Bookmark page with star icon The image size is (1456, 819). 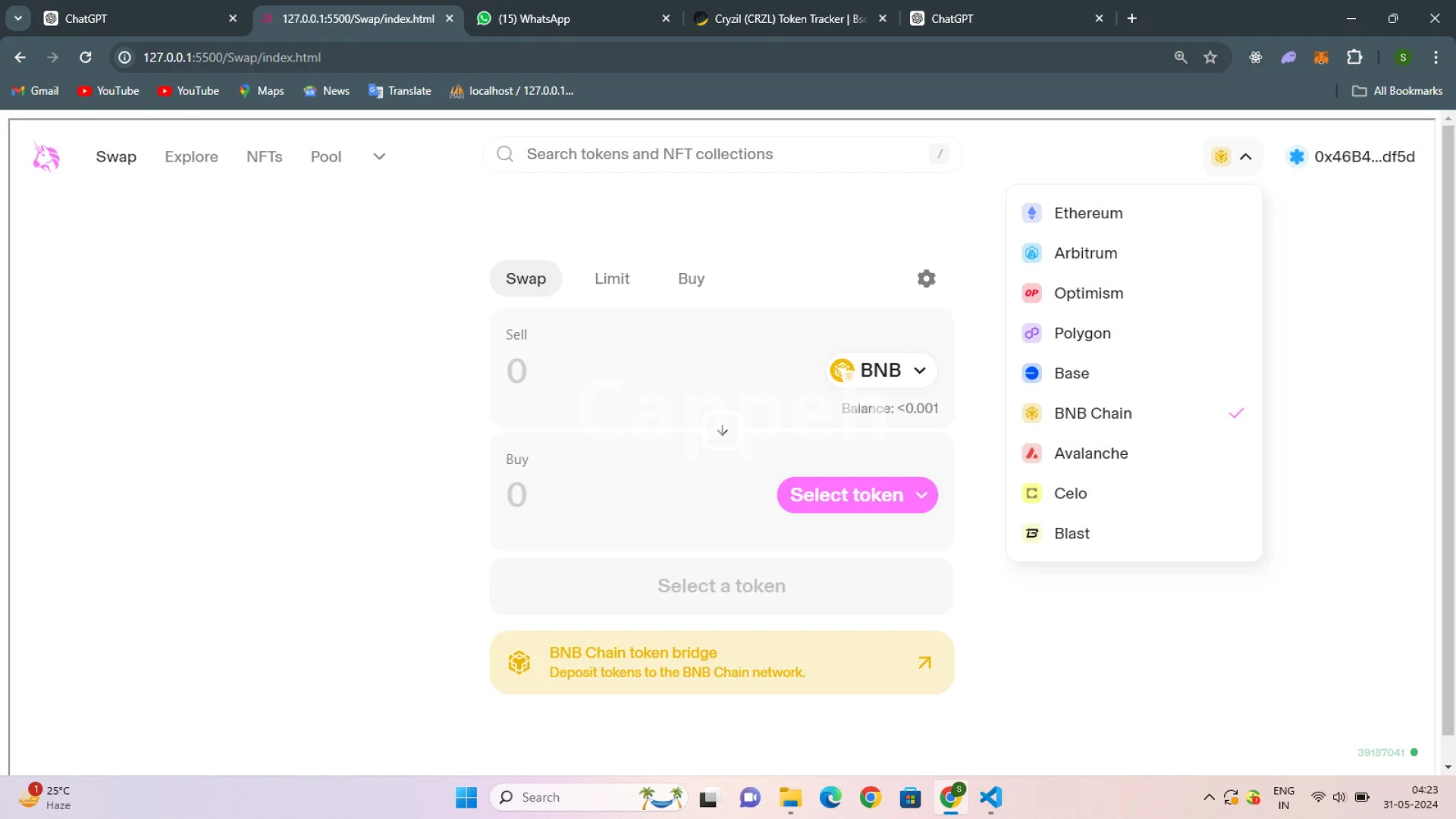coord(1210,58)
